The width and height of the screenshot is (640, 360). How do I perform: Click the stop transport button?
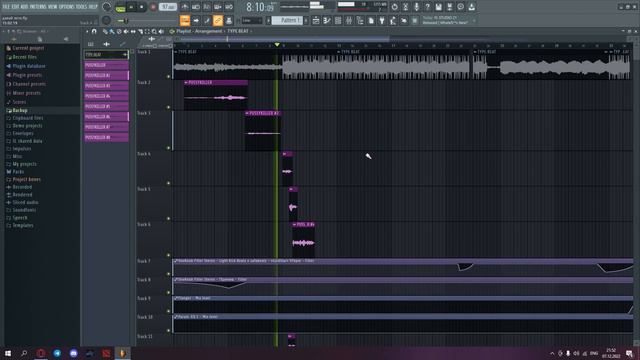(142, 7)
